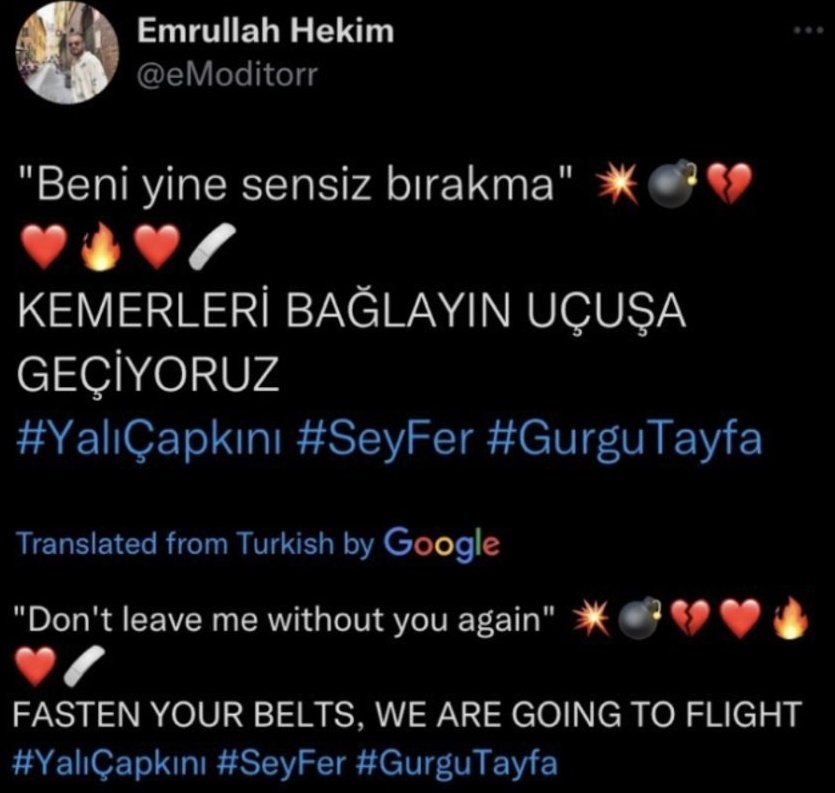Open #YalıÇapkını hashtag in the English translation
Image resolution: width=835 pixels, height=793 pixels.
tap(108, 763)
